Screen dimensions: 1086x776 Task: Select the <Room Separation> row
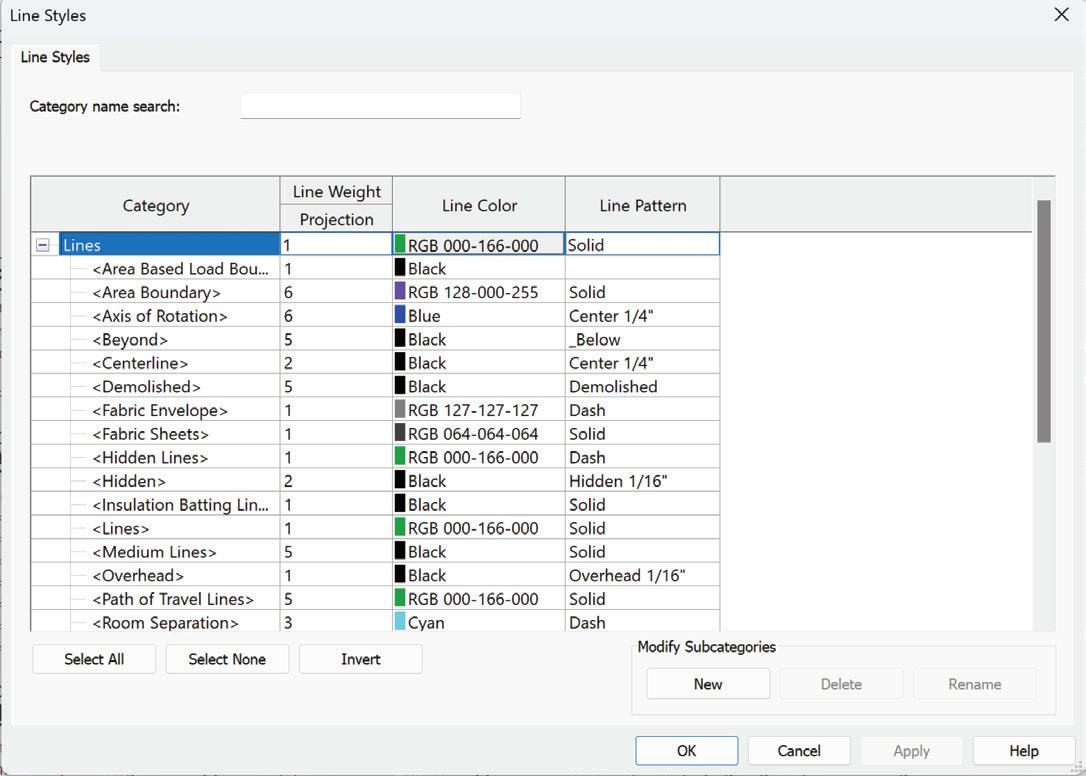pyautogui.click(x=166, y=621)
